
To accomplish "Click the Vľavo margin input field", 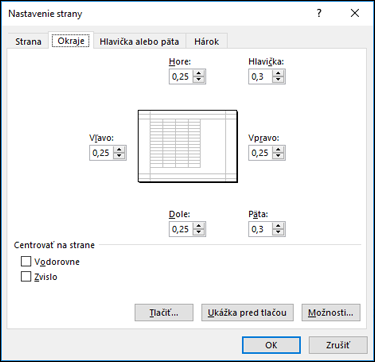I will click(x=102, y=153).
